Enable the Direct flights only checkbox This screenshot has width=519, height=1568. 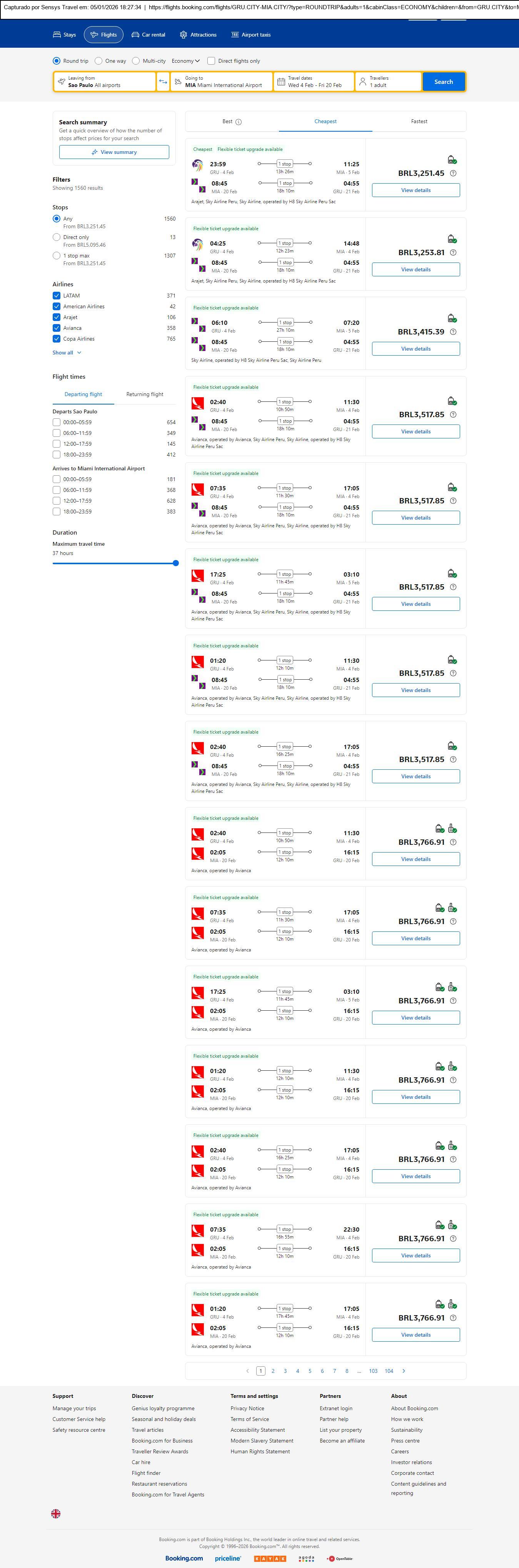click(211, 61)
